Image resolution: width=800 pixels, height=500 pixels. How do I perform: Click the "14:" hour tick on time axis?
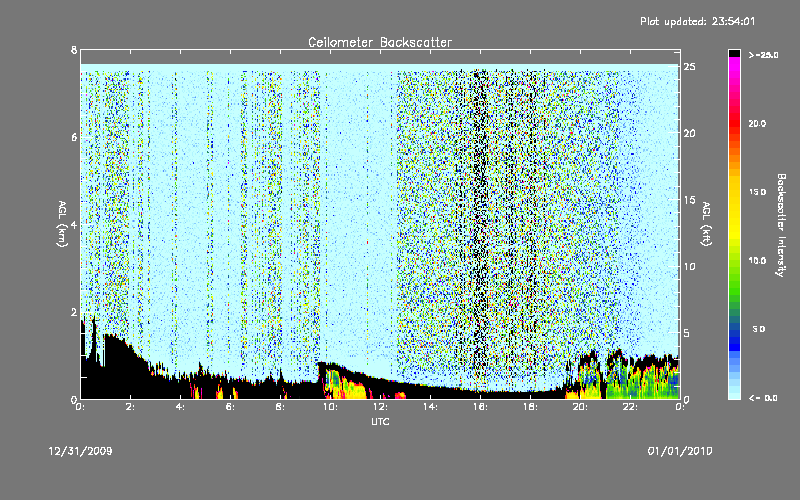pos(430,407)
